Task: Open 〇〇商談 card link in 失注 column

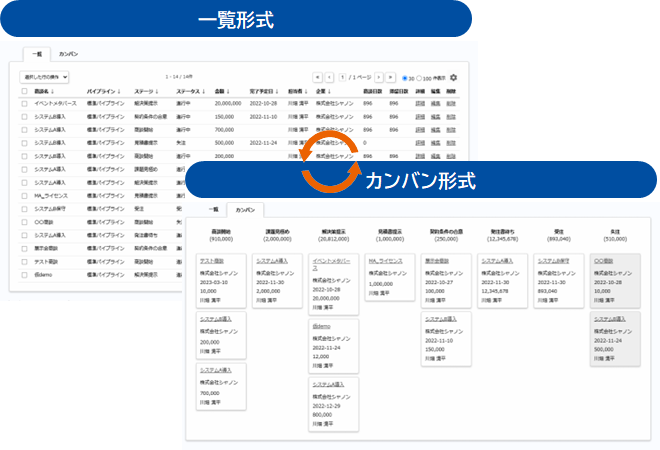Action: coord(603,261)
